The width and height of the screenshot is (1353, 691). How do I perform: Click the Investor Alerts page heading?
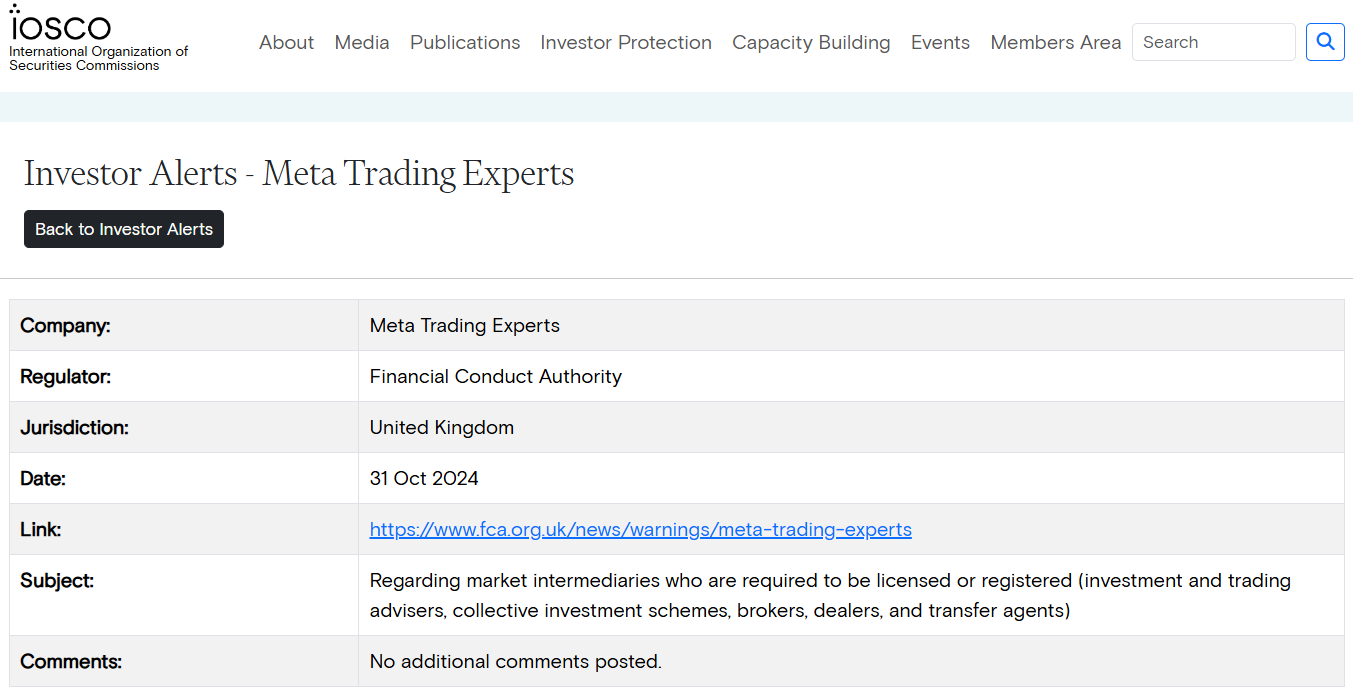(299, 173)
